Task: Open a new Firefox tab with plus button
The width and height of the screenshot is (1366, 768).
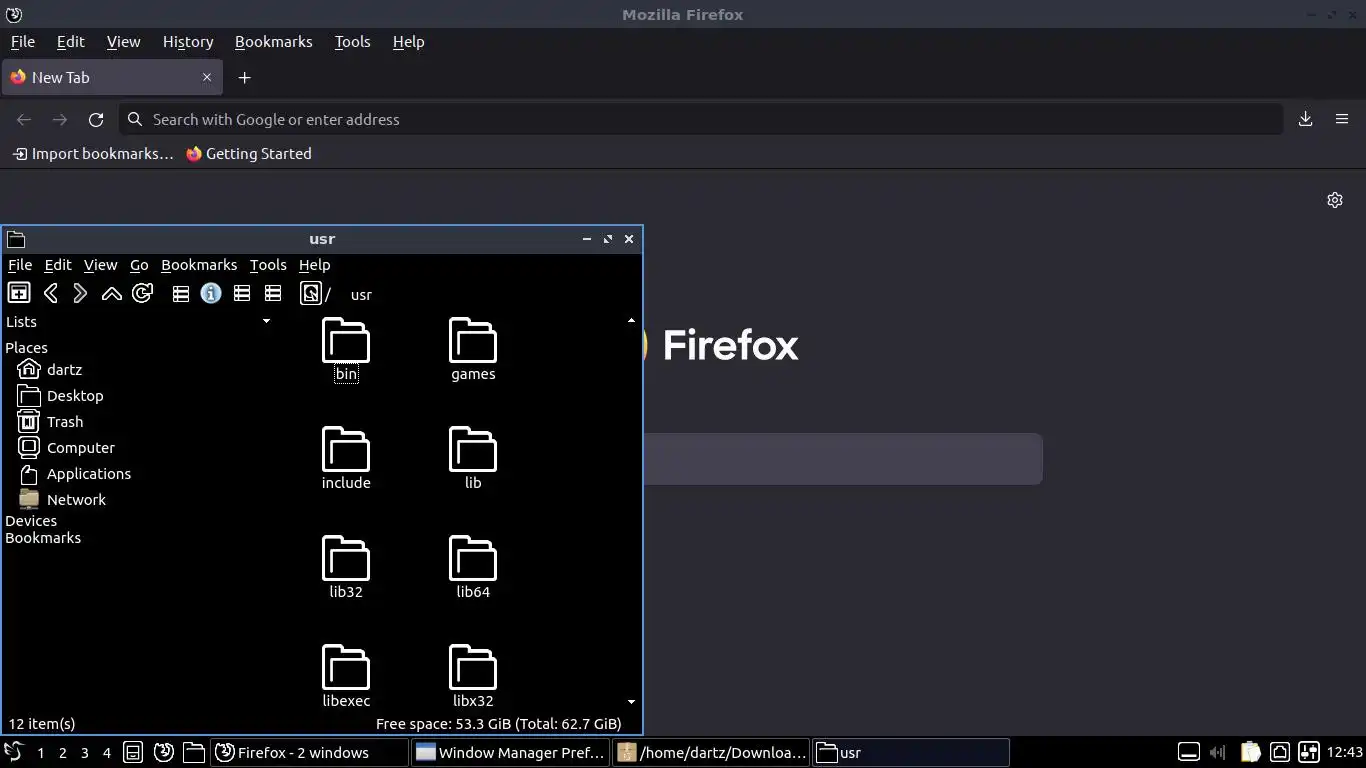Action: pyautogui.click(x=244, y=77)
